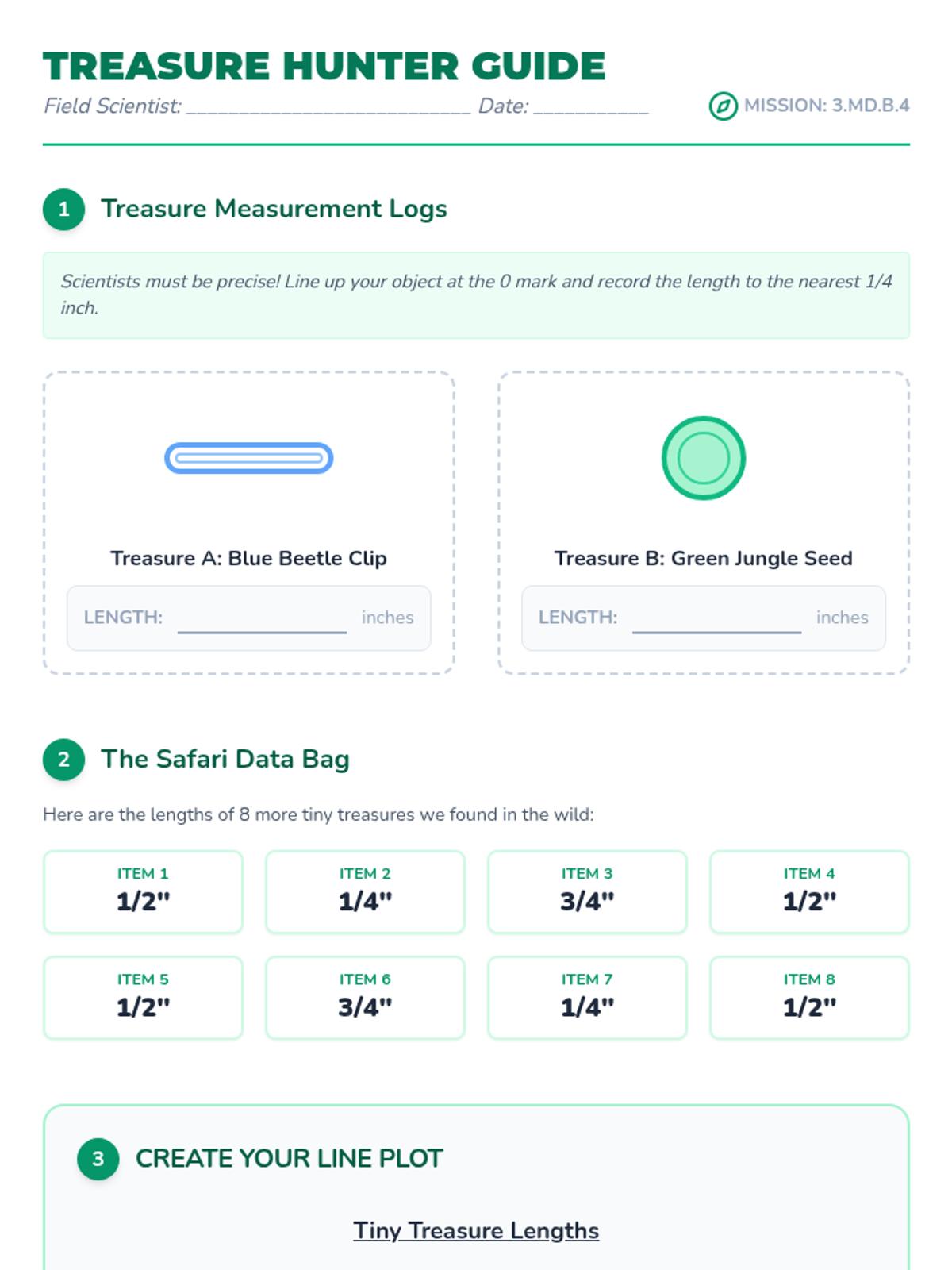Click the Treasure A length blank

point(262,619)
